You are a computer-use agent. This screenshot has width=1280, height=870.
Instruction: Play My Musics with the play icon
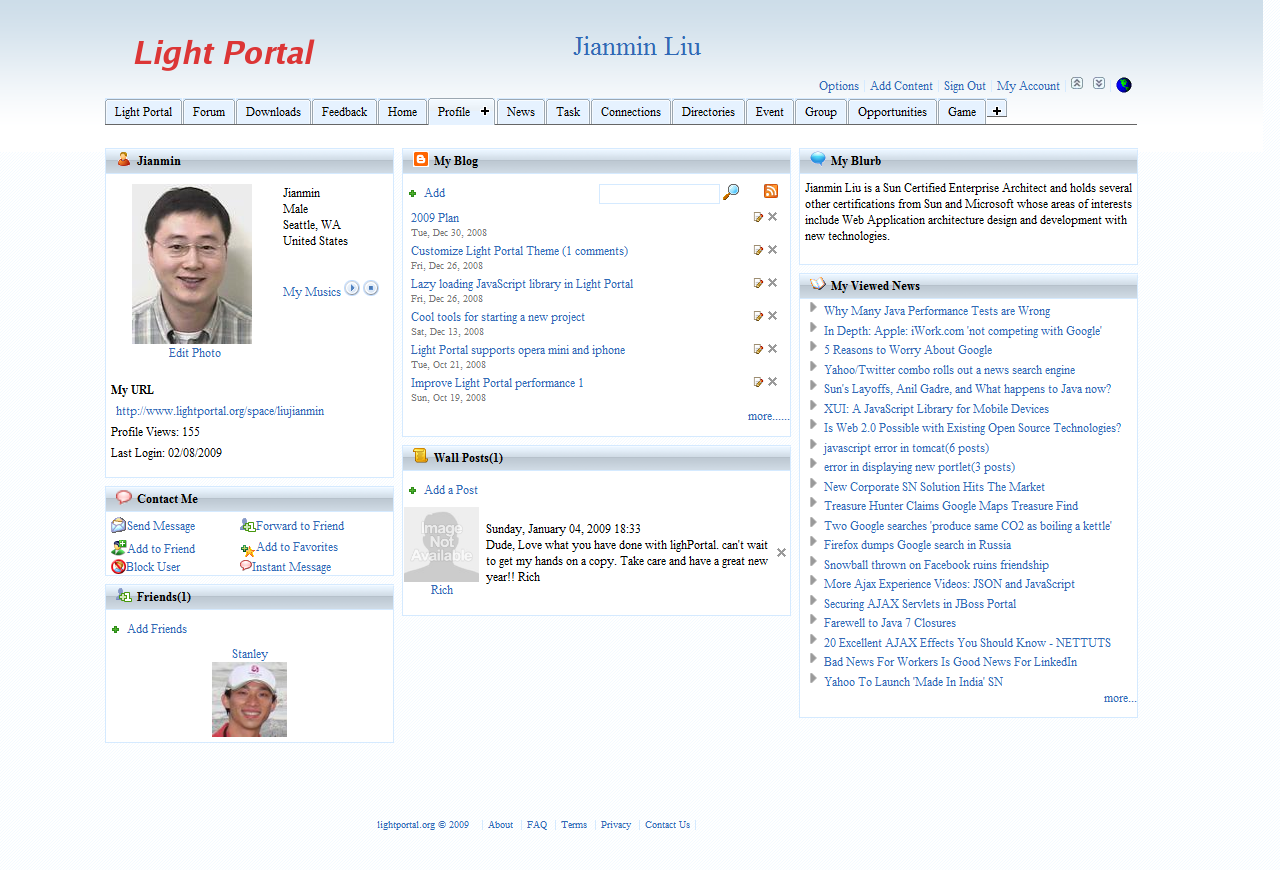coord(352,288)
